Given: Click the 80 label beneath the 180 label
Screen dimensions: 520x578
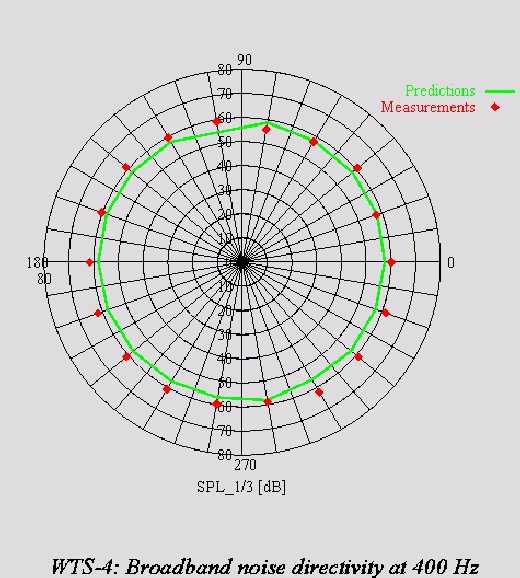Looking at the screenshot, I should tap(44, 279).
